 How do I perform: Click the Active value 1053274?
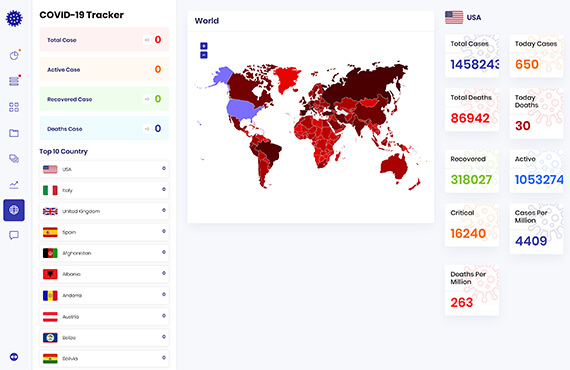pyautogui.click(x=539, y=180)
